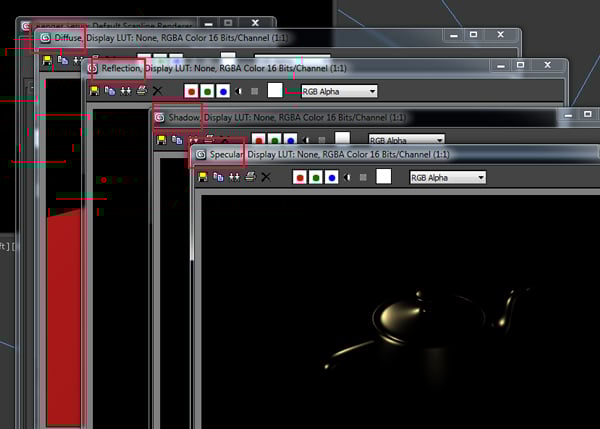Viewport: 600px width, 429px height.
Task: Click the Specular window title bar app icon
Action: [201, 155]
